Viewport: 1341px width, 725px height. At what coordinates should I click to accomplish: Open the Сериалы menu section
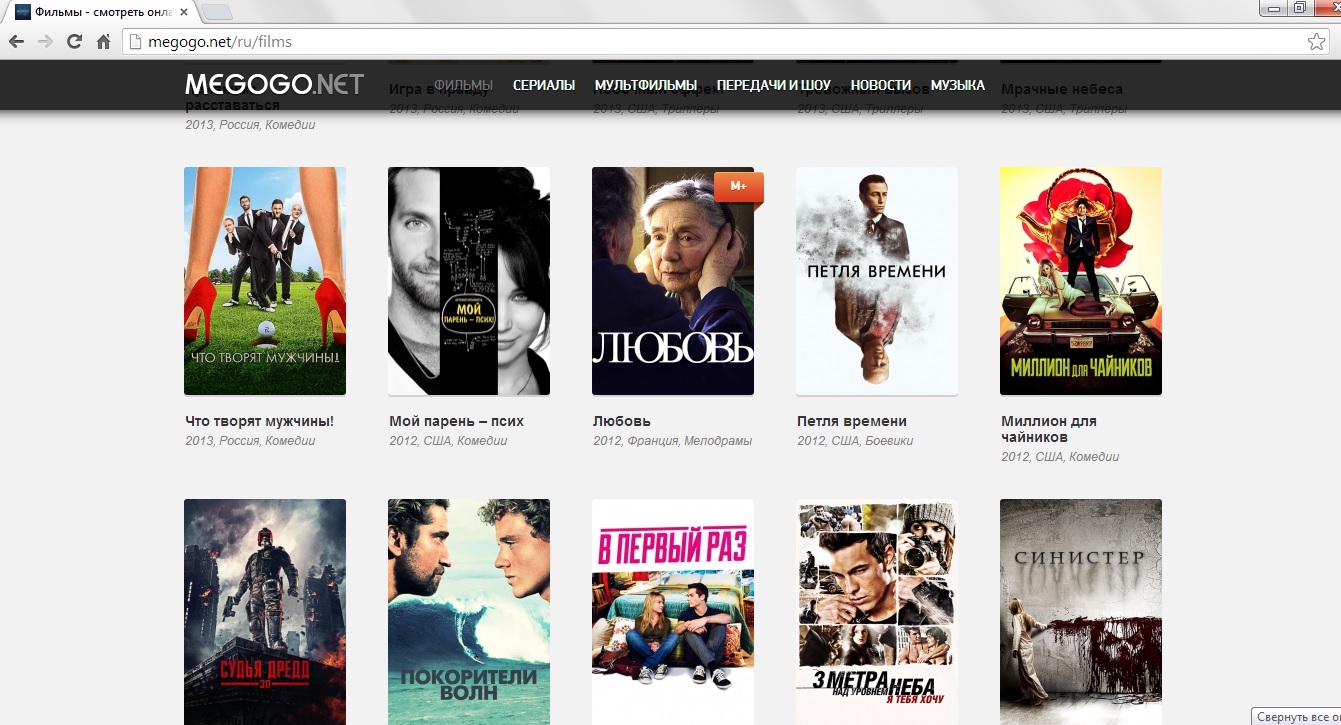click(544, 85)
